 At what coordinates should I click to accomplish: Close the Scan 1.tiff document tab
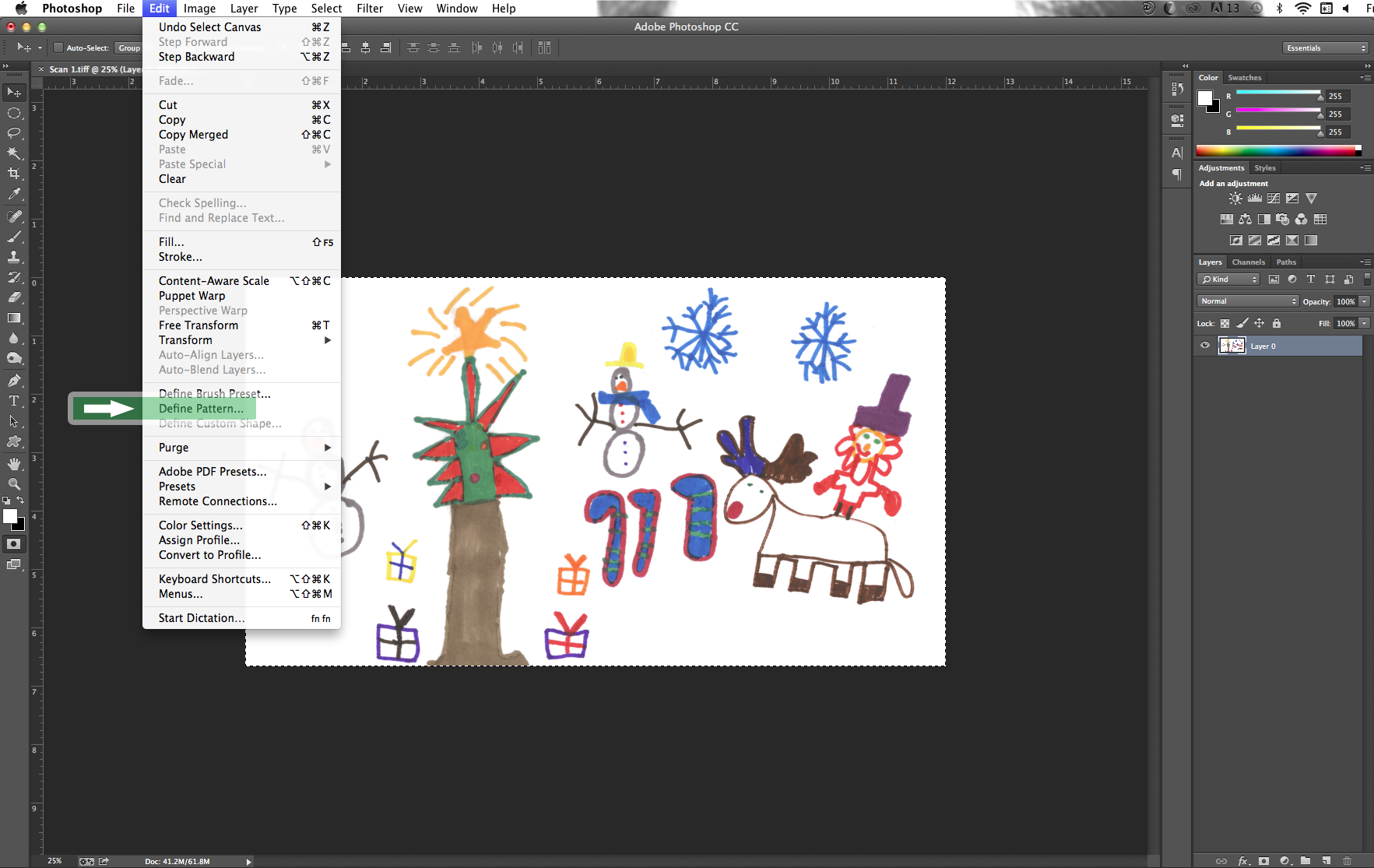click(x=41, y=69)
